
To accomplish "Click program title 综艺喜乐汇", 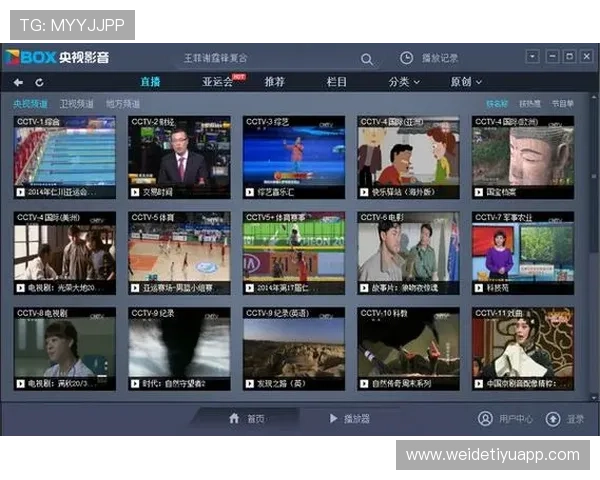I will pyautogui.click(x=276, y=192).
